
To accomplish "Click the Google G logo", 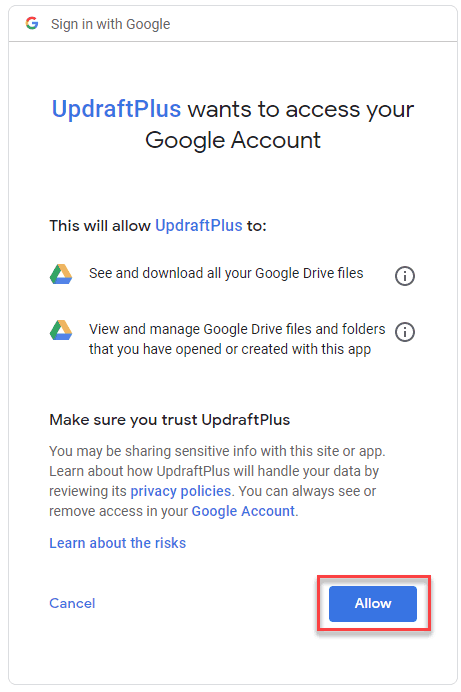I will 32,23.
